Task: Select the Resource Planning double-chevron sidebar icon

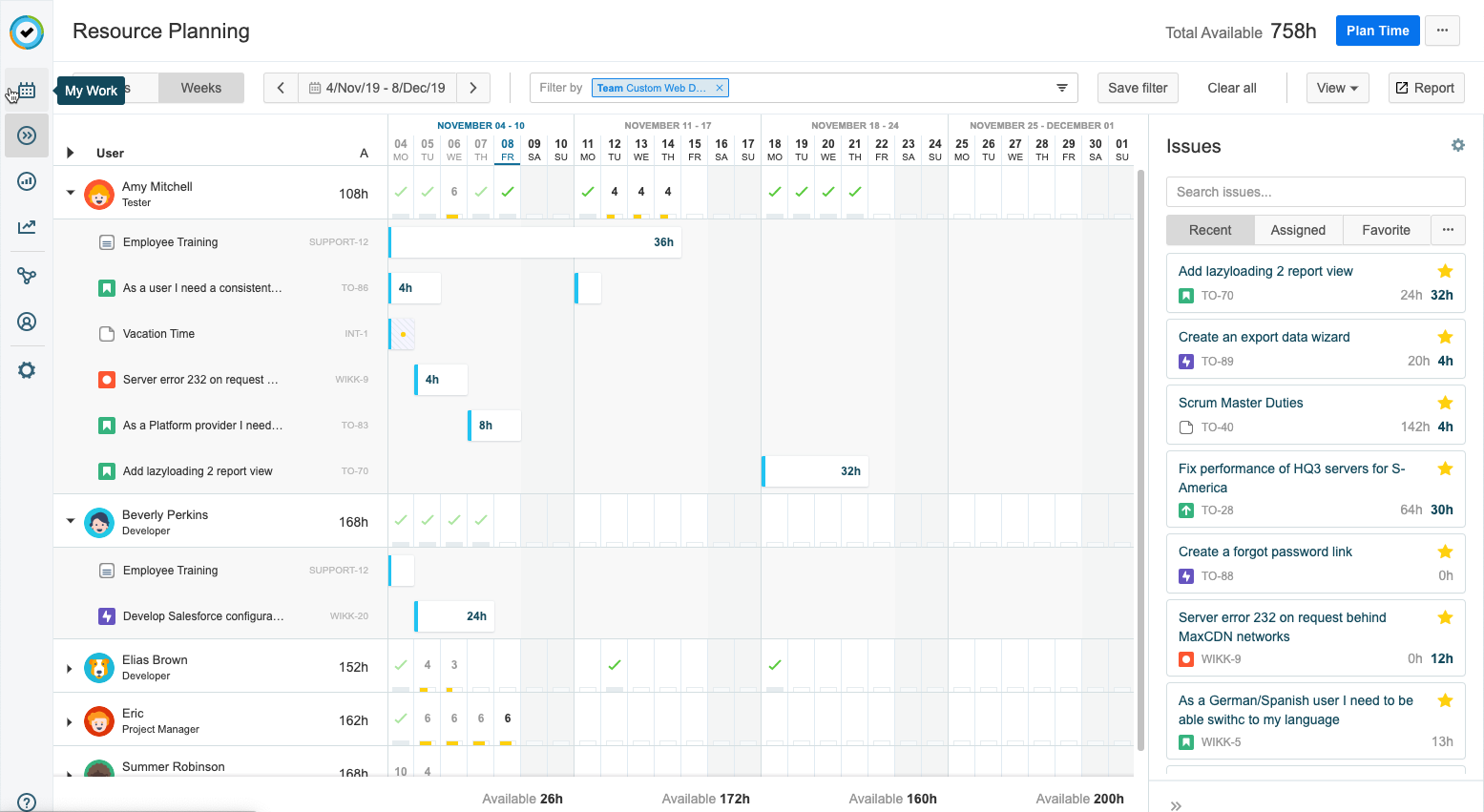Action: [26, 135]
